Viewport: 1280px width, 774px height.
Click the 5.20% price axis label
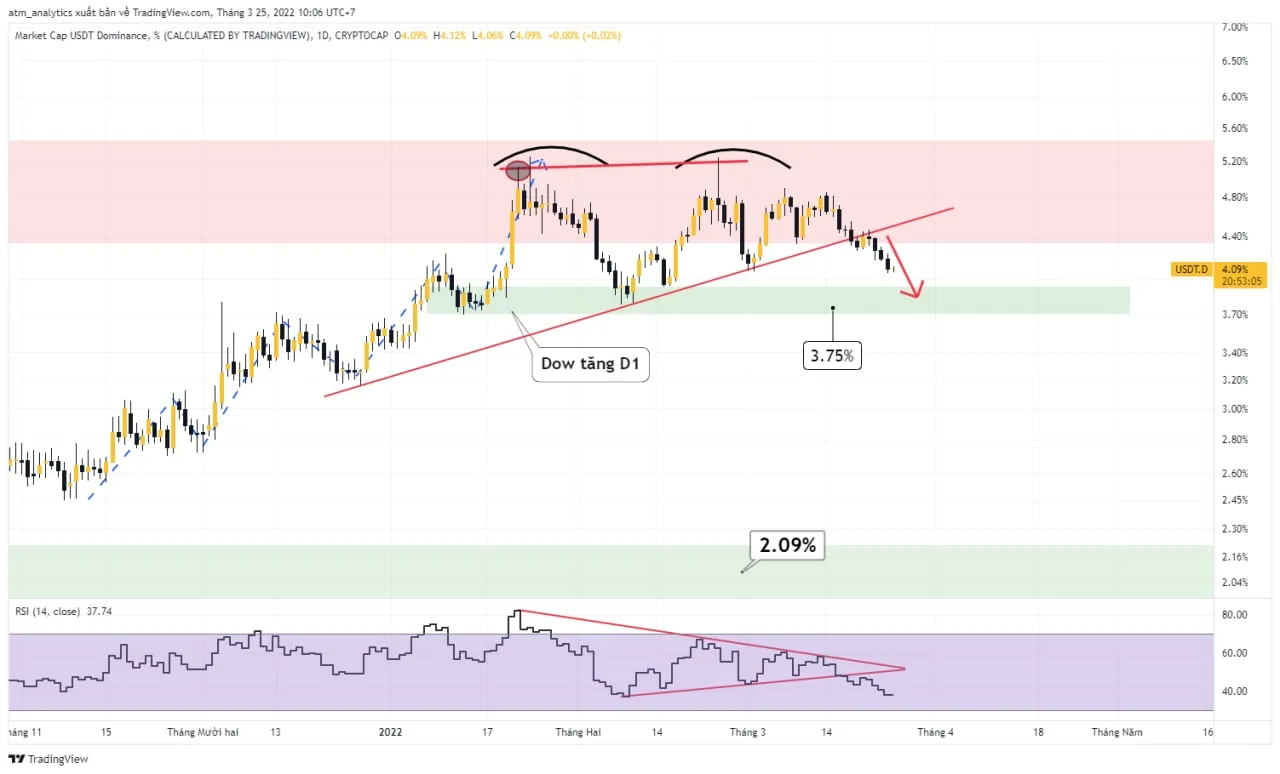pyautogui.click(x=1235, y=161)
